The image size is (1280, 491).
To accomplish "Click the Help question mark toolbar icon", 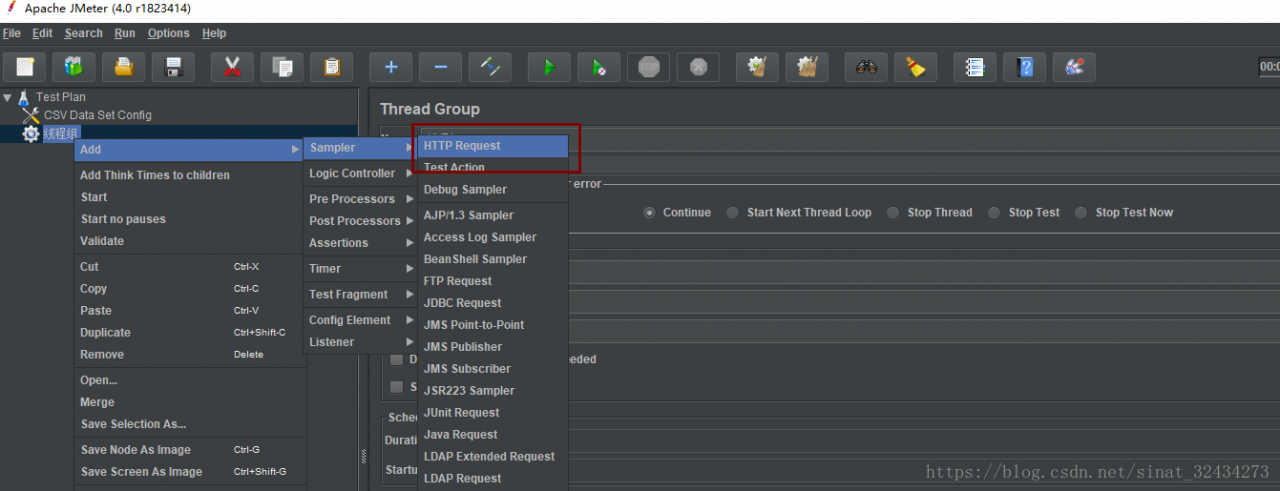I will (1025, 67).
